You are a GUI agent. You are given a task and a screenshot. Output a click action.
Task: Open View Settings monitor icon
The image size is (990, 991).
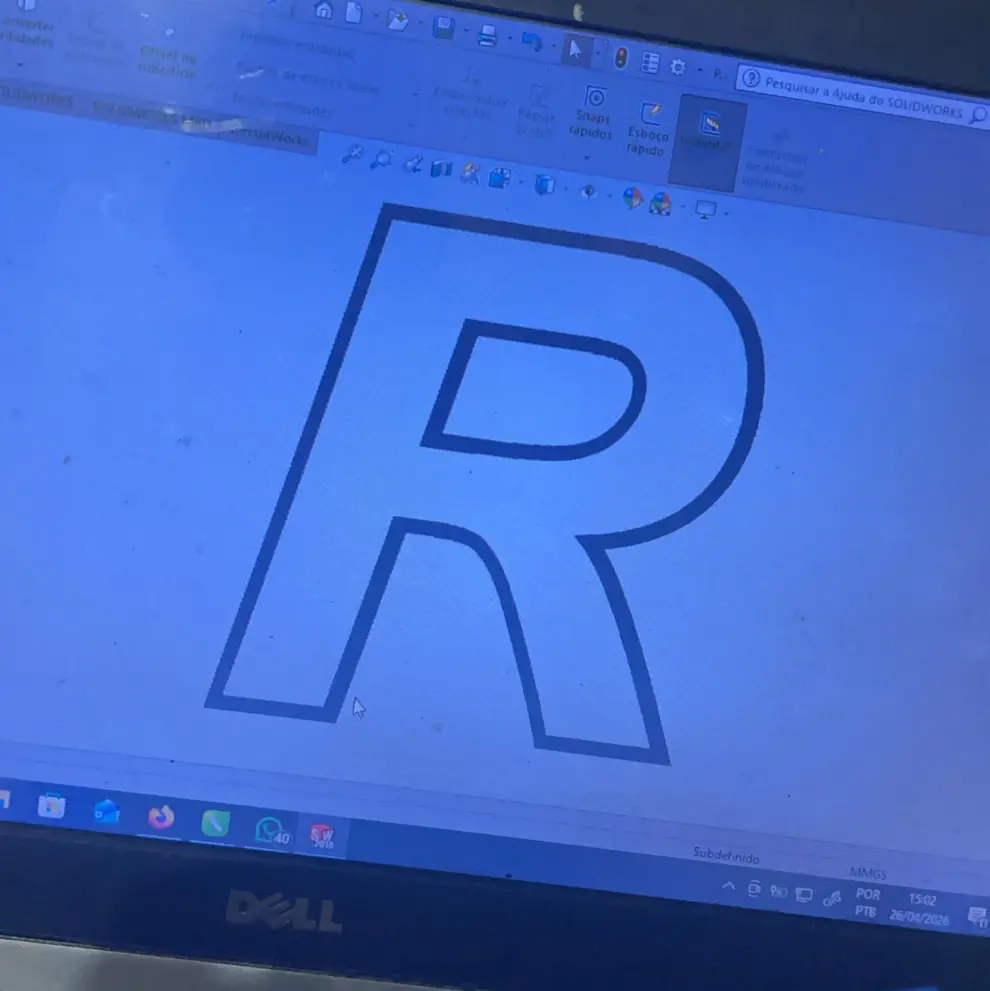[706, 209]
